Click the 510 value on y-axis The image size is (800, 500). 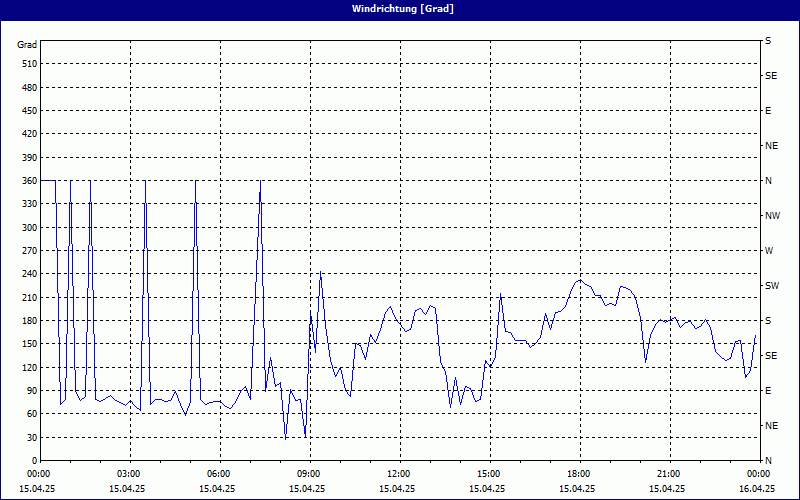(x=28, y=64)
